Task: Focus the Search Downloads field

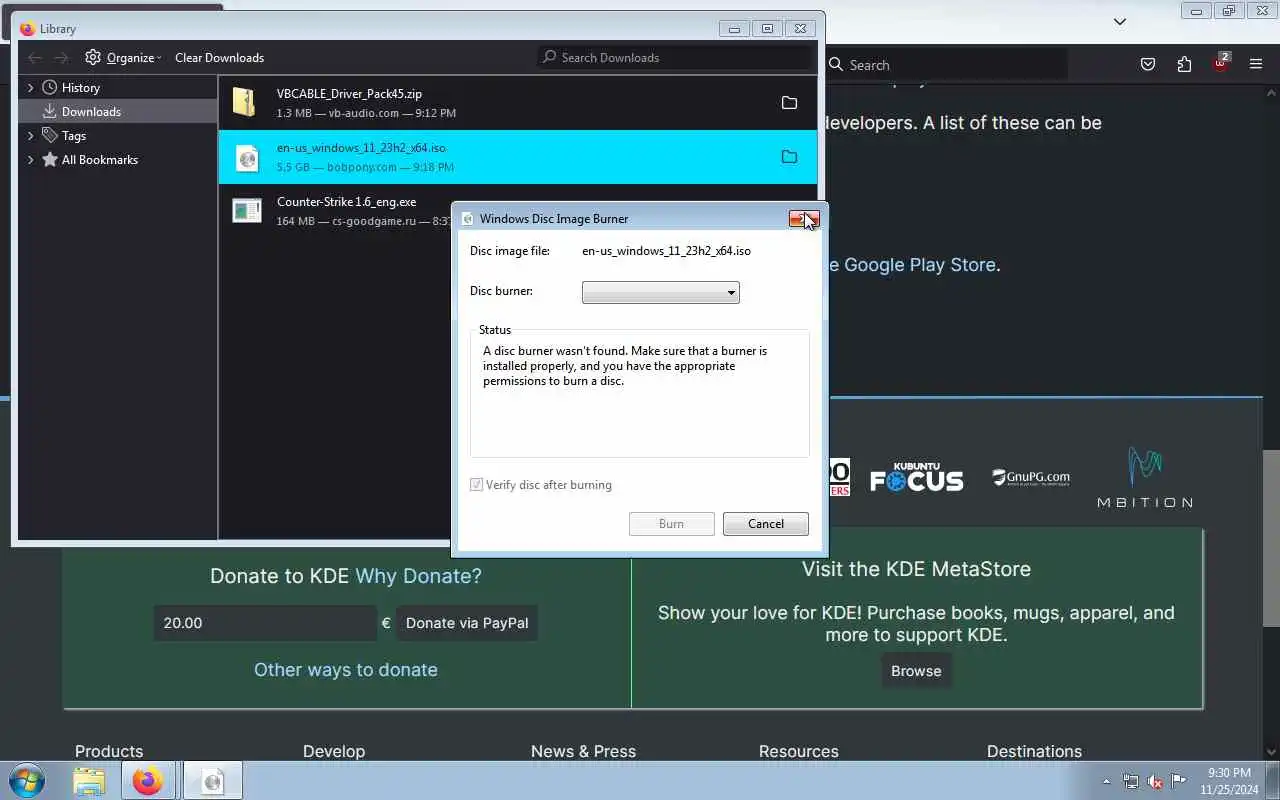Action: pyautogui.click(x=675, y=58)
